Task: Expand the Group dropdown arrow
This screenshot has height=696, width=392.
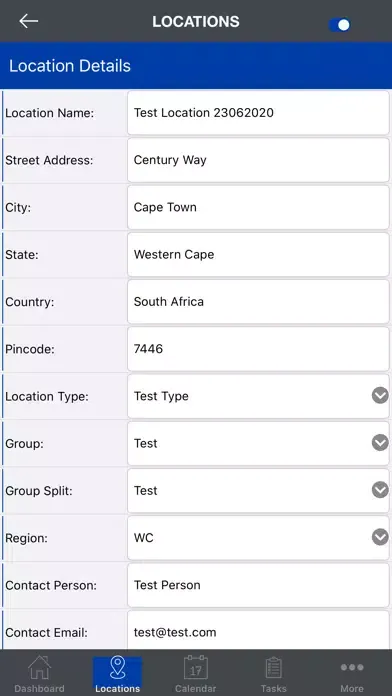Action: click(x=380, y=443)
